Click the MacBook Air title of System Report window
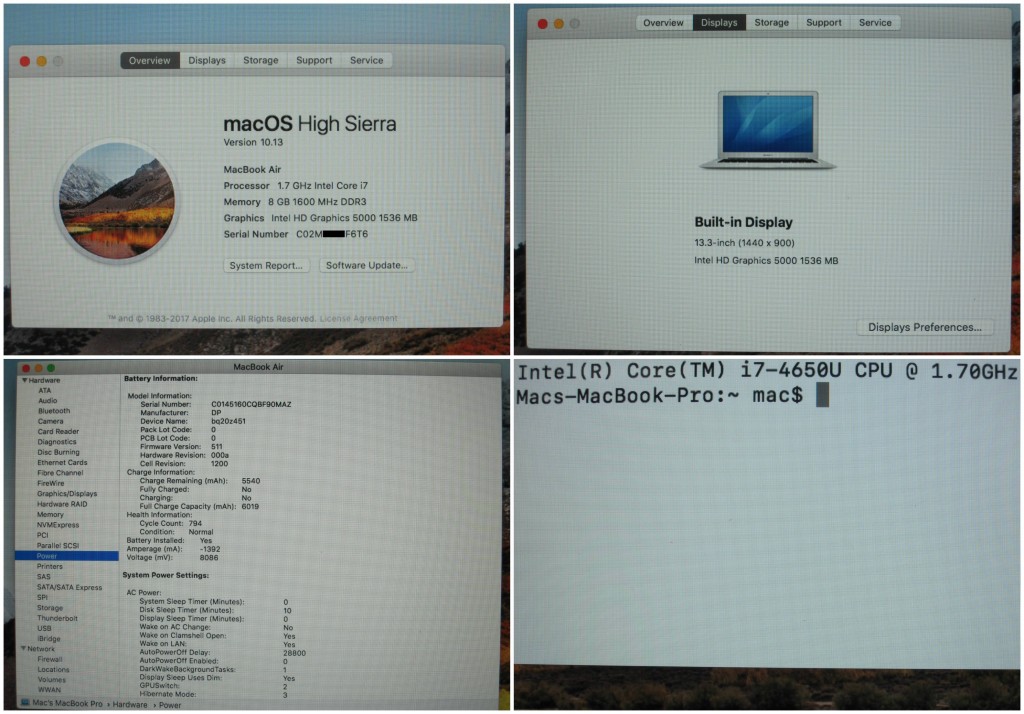The image size is (1024, 714). tap(259, 366)
